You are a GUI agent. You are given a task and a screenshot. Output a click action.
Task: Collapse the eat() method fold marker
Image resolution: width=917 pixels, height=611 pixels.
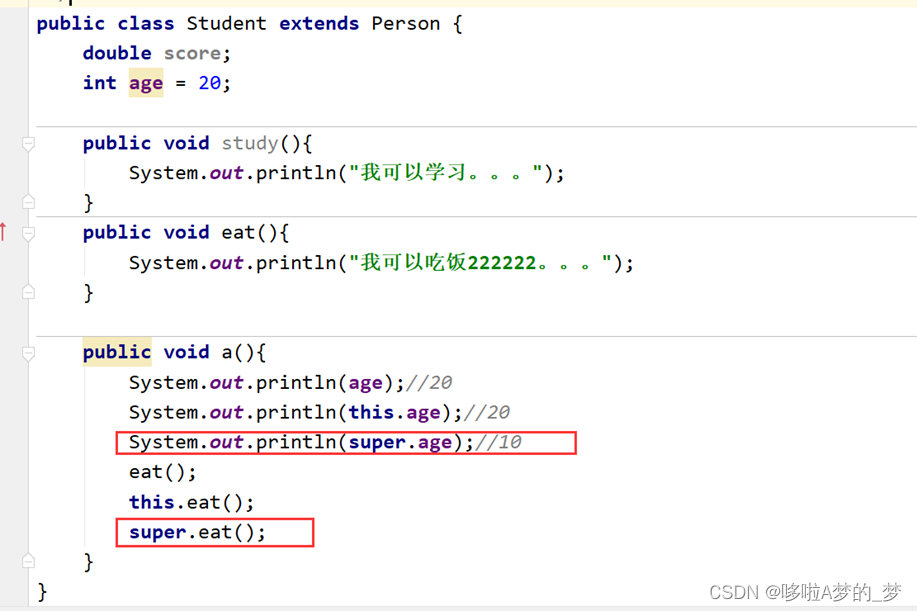(27, 234)
